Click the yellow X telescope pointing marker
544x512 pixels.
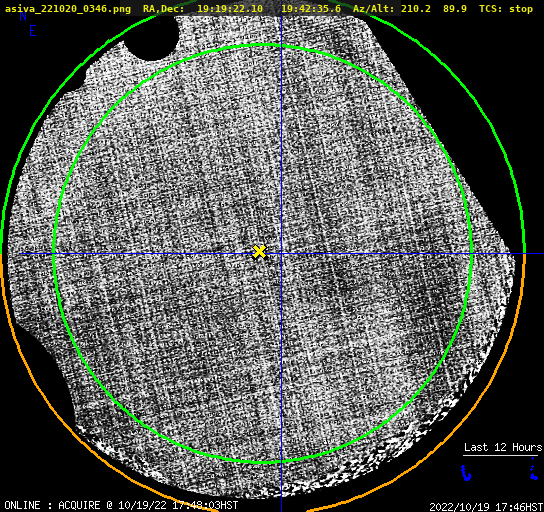259,252
